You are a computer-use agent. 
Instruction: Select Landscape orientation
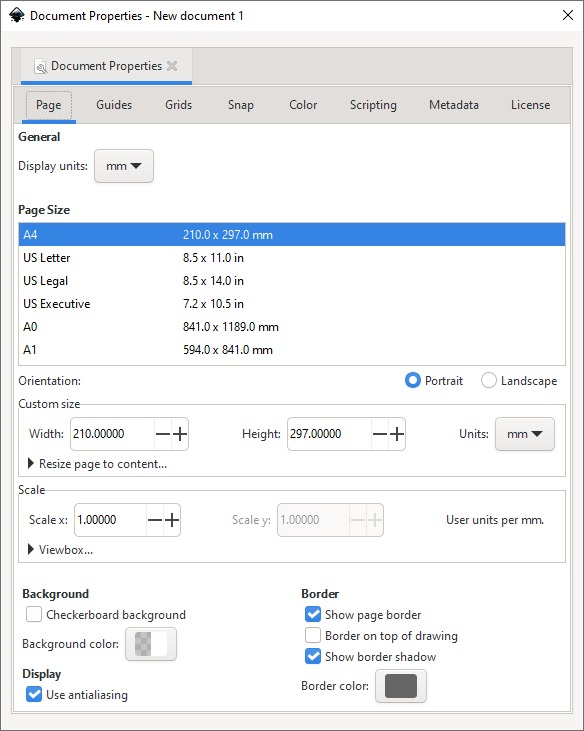[488, 380]
